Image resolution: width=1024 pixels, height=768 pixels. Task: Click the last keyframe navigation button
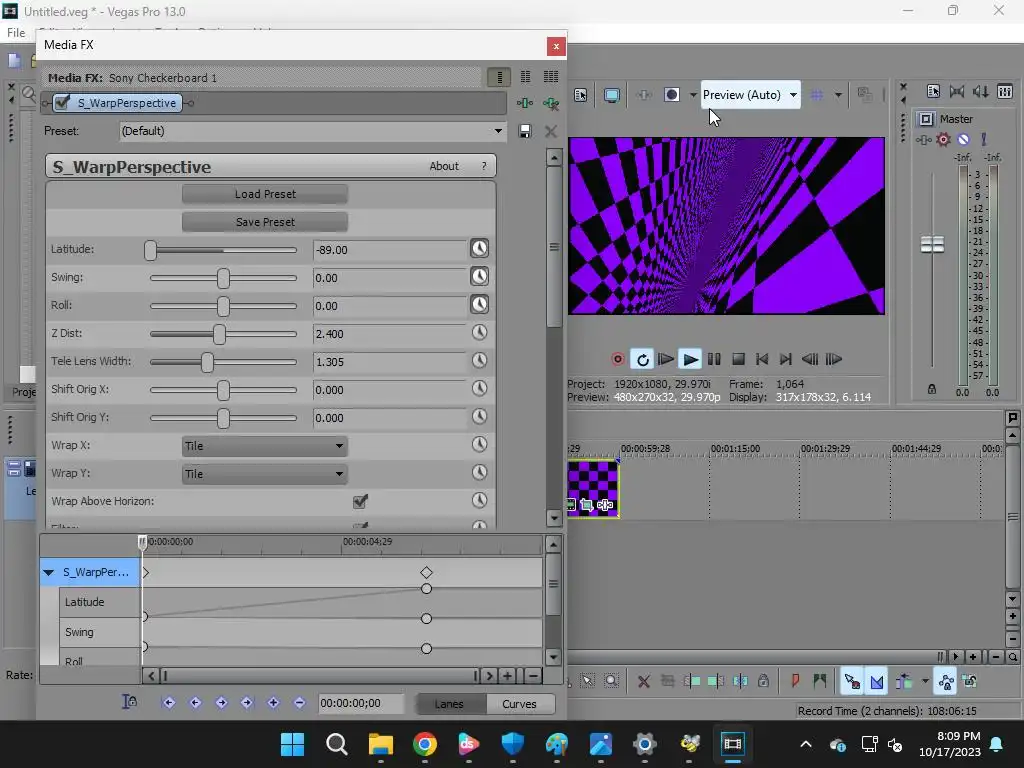coord(247,703)
